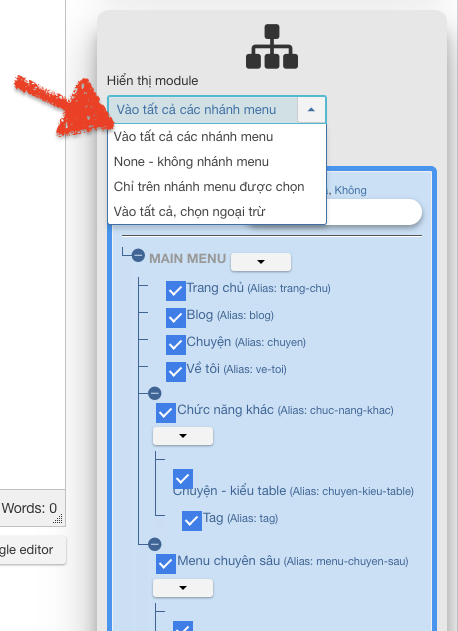Close the Hiển thị module dropdown arrow

click(x=311, y=109)
